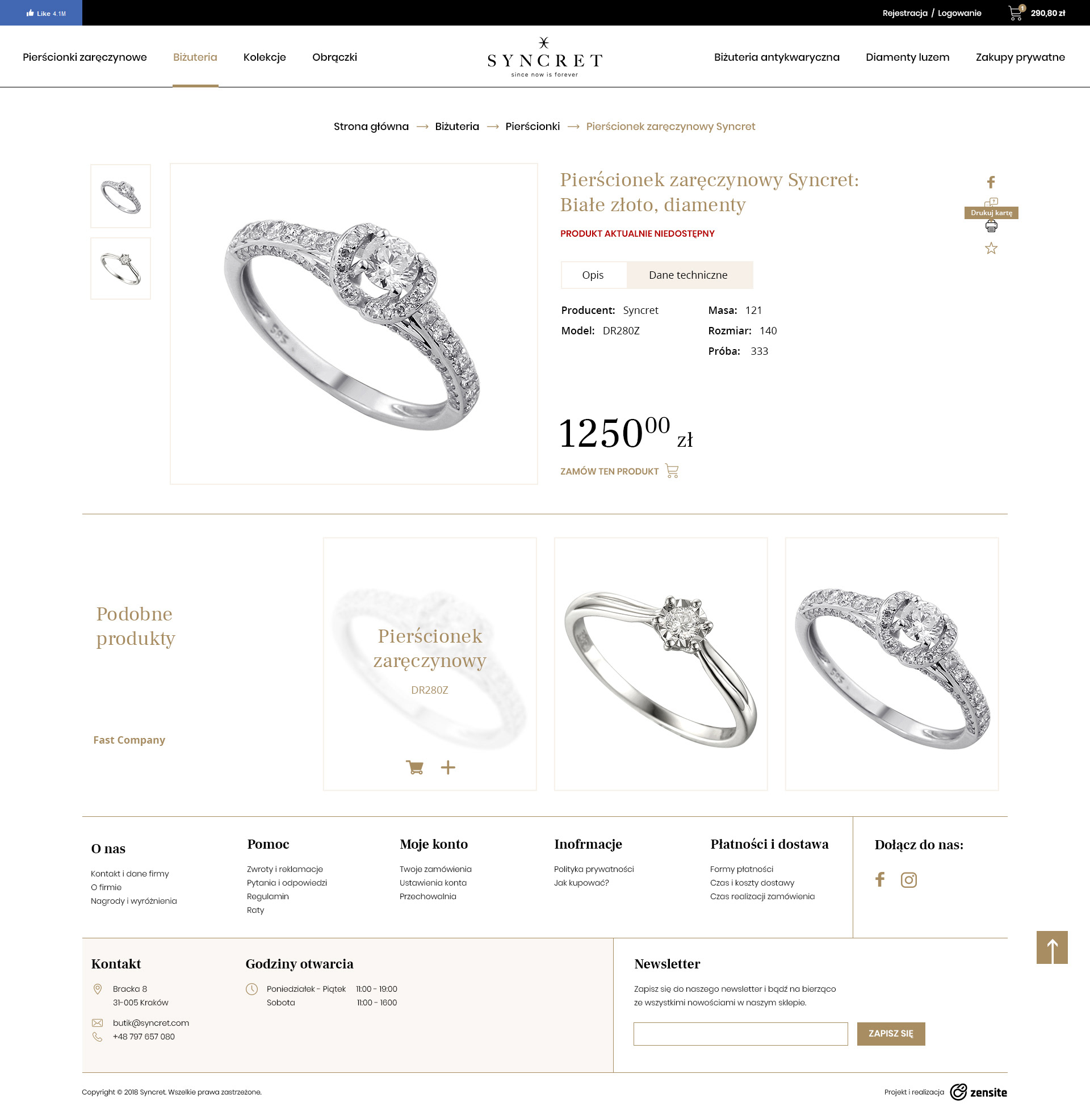This screenshot has width=1090, height=1120.
Task: Click the ZAPISZ SIĘ newsletter button
Action: click(x=891, y=1034)
